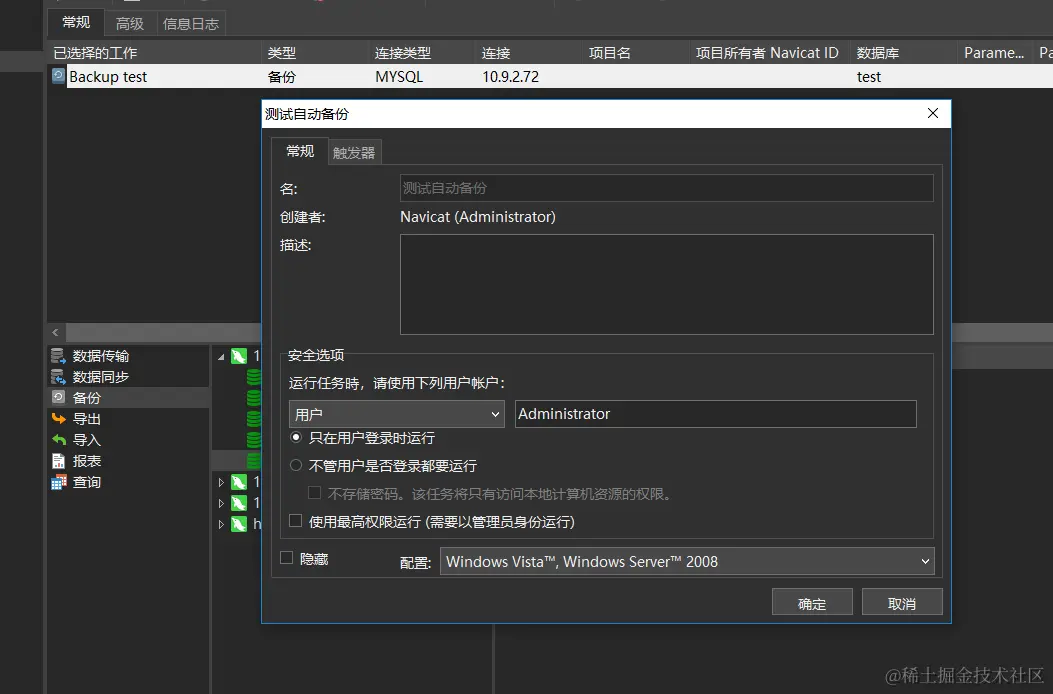
Task: Click the 10.9.2.72 connection cell
Action: (510, 77)
